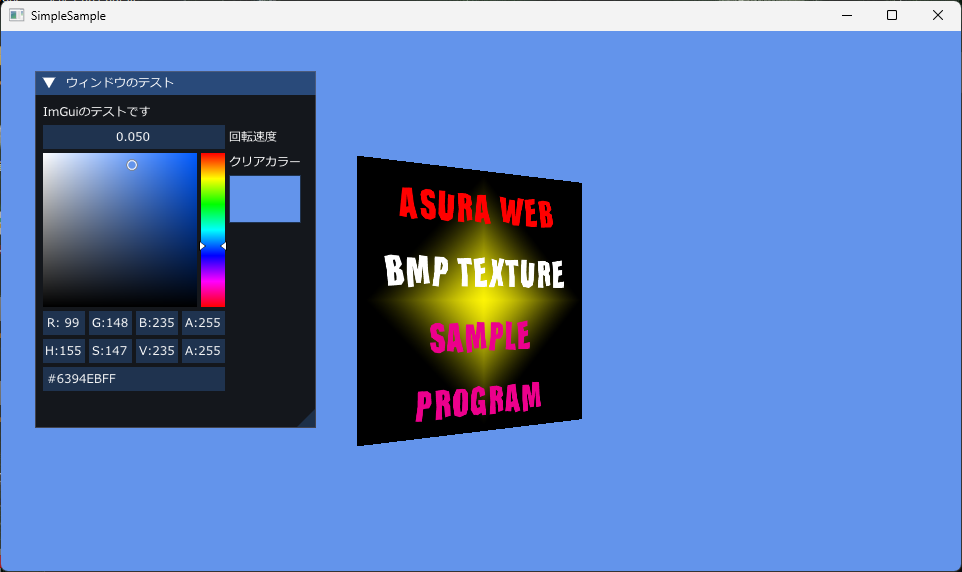Select the G:148 green value field
This screenshot has height=572, width=962.
point(110,323)
